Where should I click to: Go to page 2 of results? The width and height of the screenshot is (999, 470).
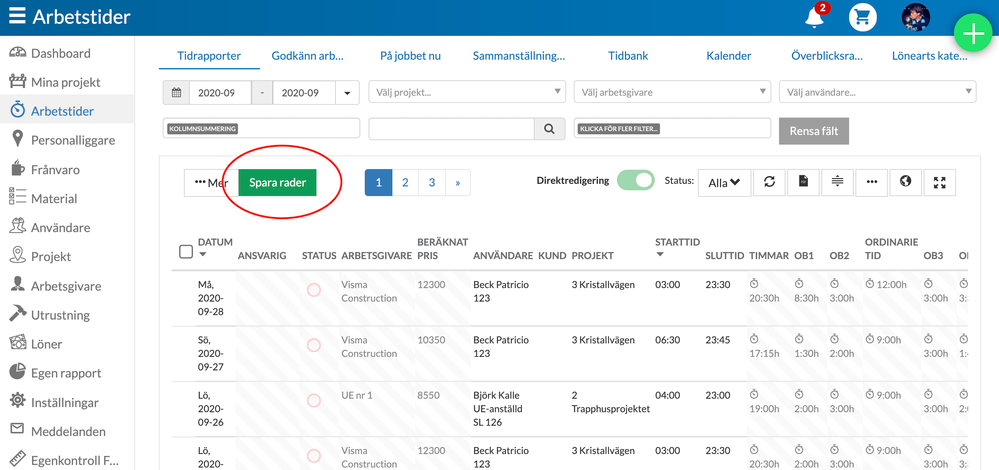[405, 183]
